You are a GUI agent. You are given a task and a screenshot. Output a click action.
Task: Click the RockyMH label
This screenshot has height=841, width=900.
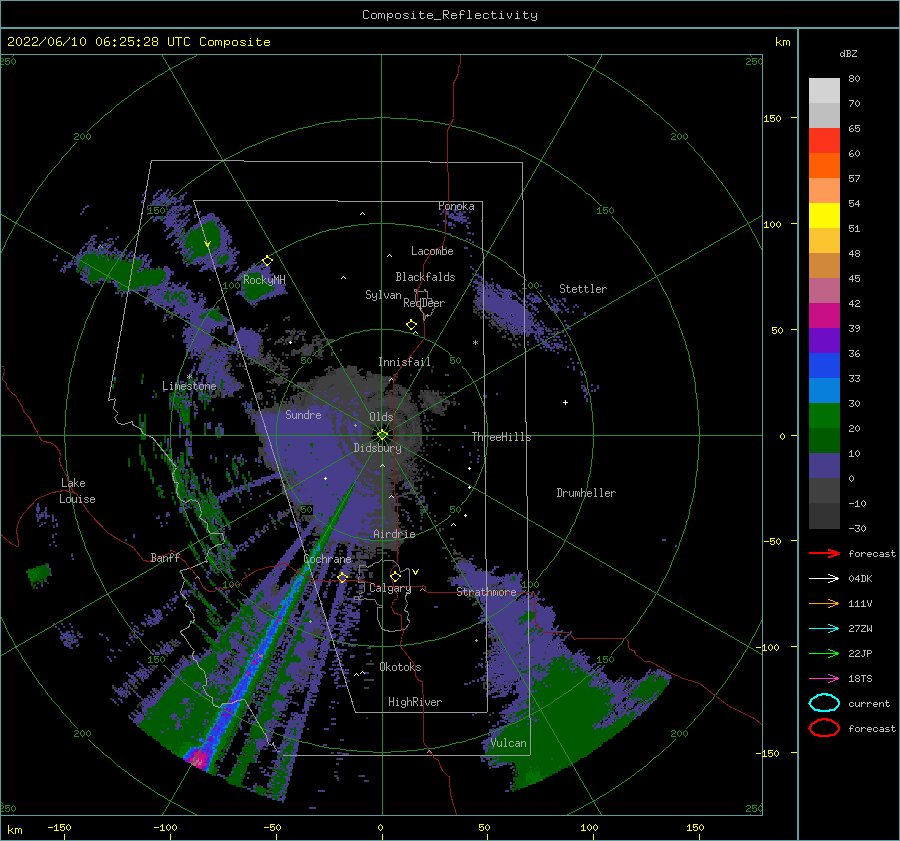264,280
